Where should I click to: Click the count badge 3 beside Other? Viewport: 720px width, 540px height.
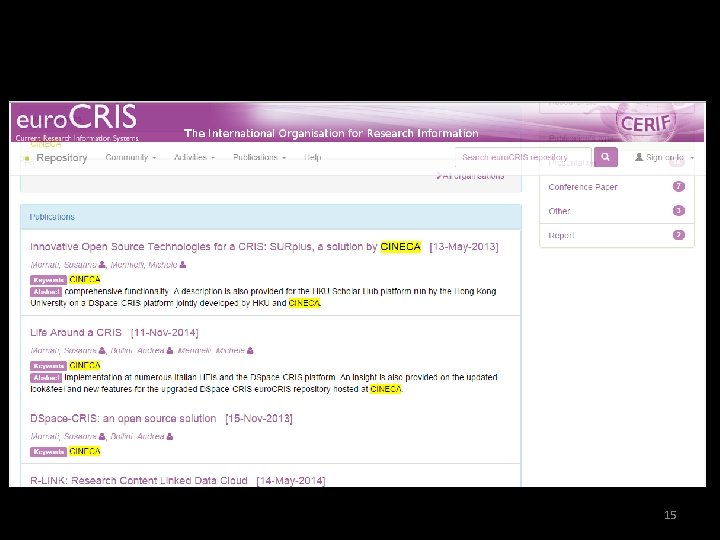coord(679,210)
